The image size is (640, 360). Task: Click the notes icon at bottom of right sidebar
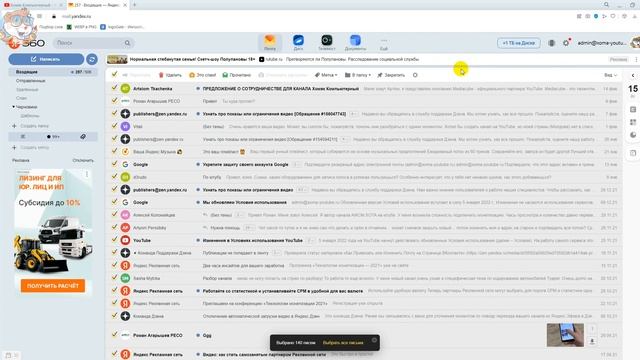click(x=633, y=153)
